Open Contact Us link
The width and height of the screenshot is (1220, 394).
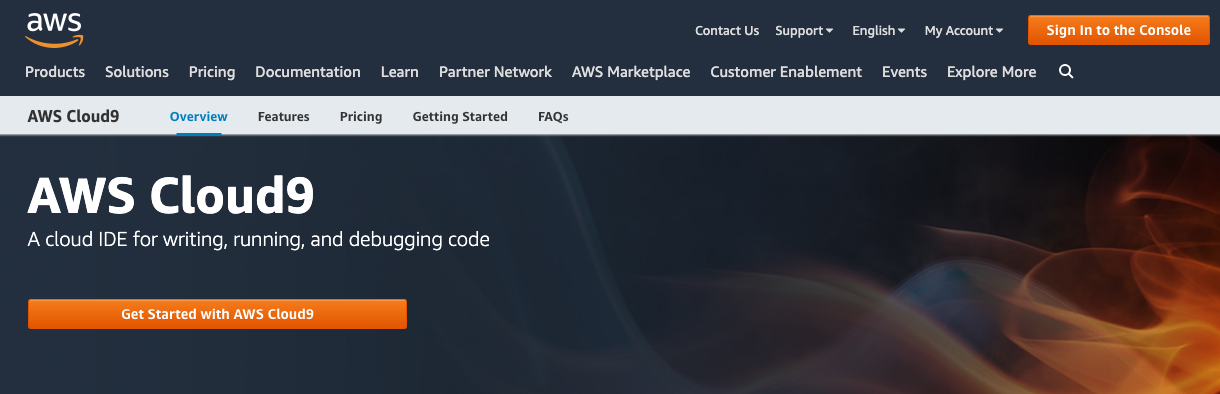(727, 31)
